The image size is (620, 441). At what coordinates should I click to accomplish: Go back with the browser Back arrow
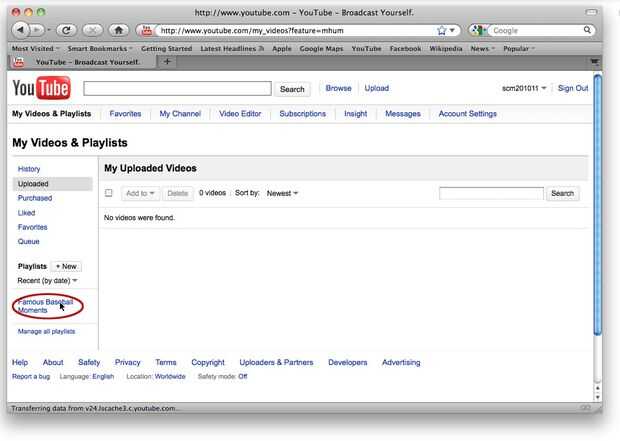21,30
